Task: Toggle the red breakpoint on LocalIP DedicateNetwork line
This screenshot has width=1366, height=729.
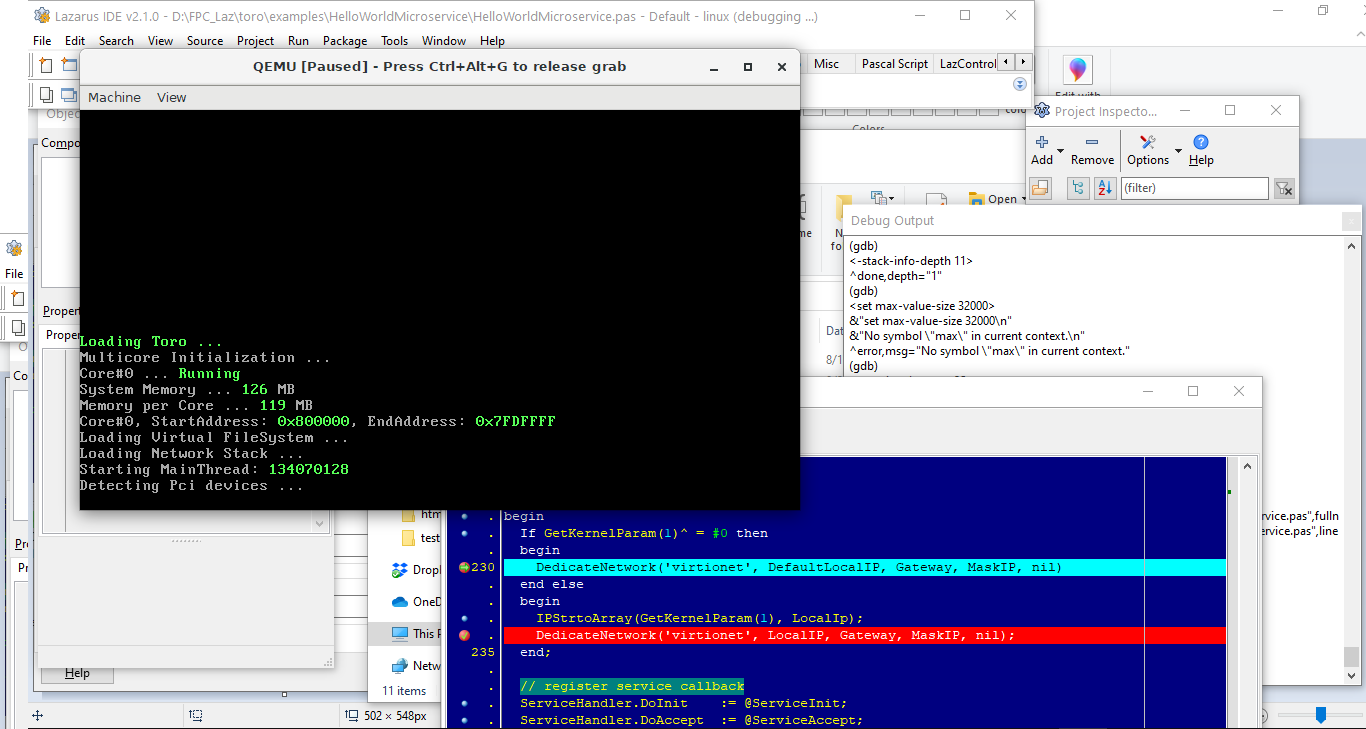Action: click(464, 635)
